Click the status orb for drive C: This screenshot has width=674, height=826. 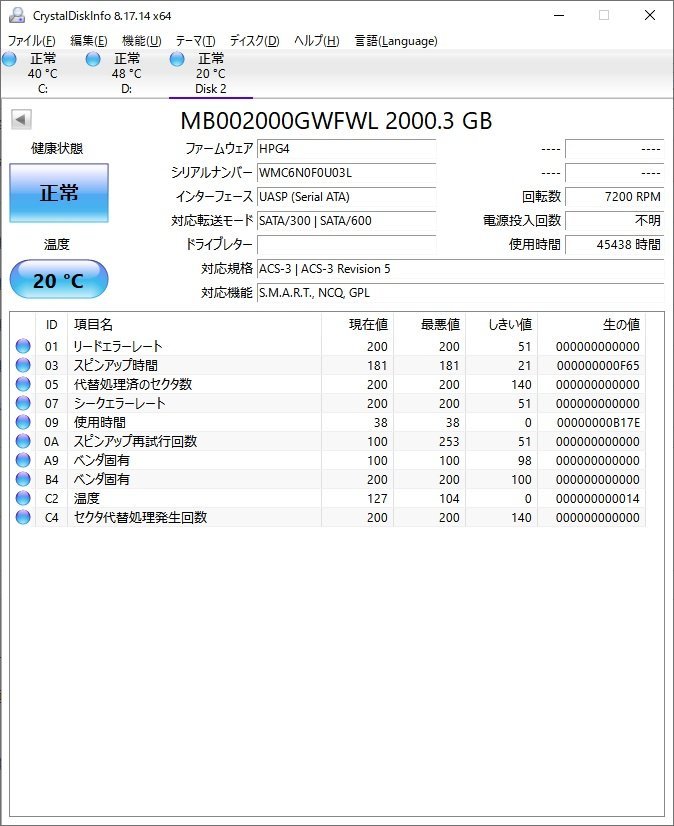point(9,59)
